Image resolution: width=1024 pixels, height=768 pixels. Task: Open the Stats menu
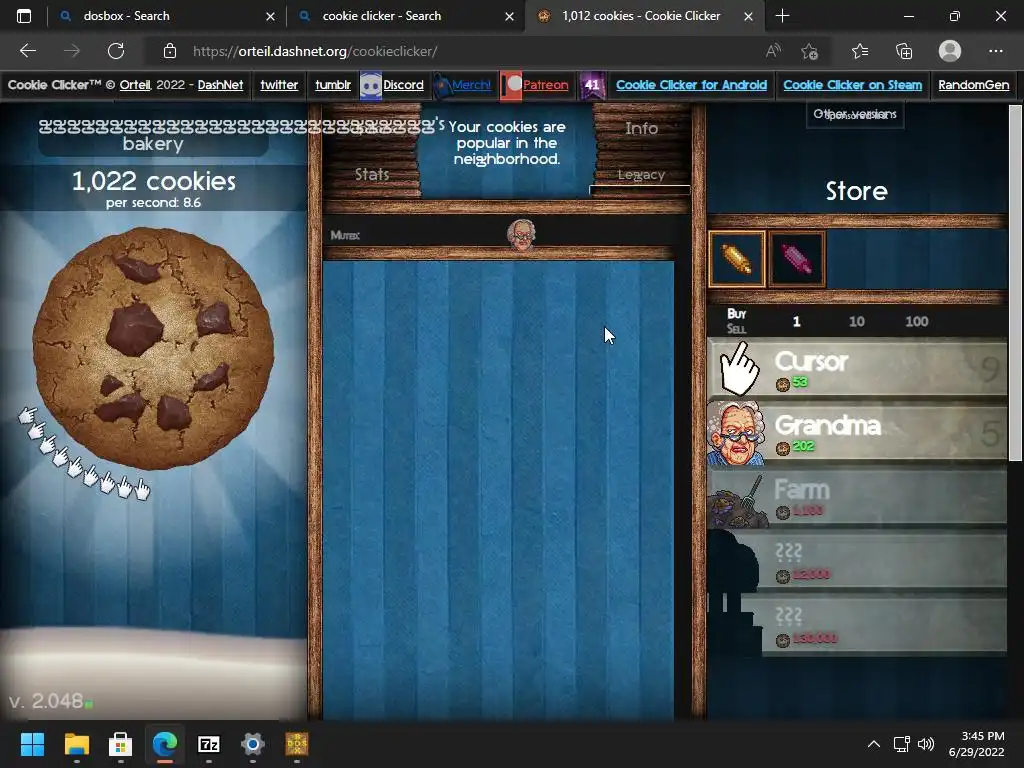(372, 174)
